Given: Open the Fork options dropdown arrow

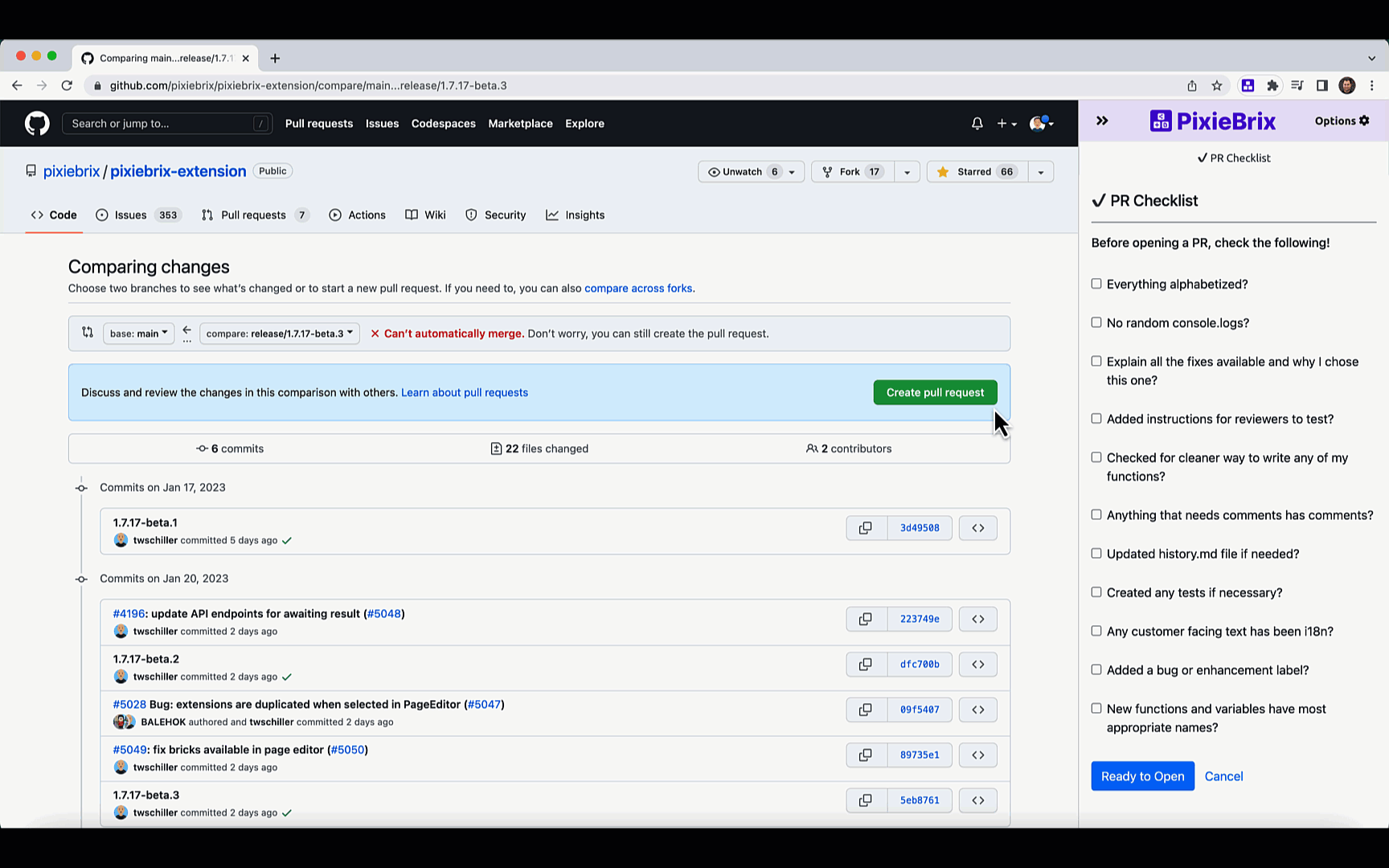Looking at the screenshot, I should (x=907, y=172).
